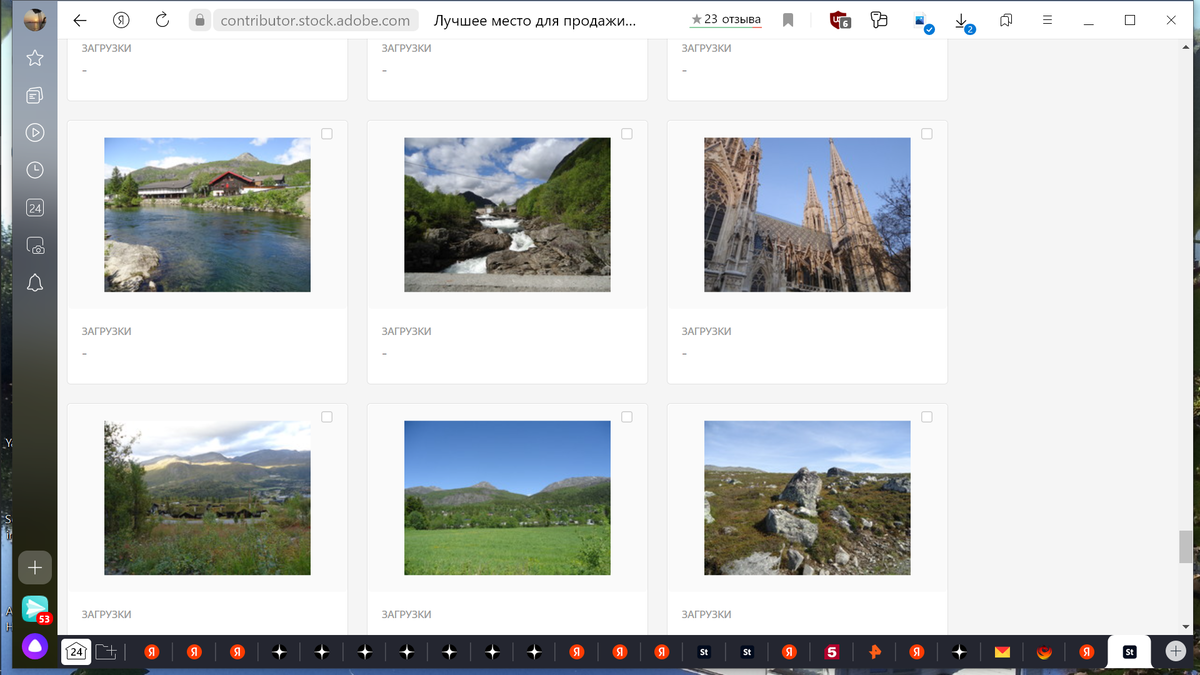Open the downloads arrow icon
The height and width of the screenshot is (675, 1200).
click(x=962, y=22)
